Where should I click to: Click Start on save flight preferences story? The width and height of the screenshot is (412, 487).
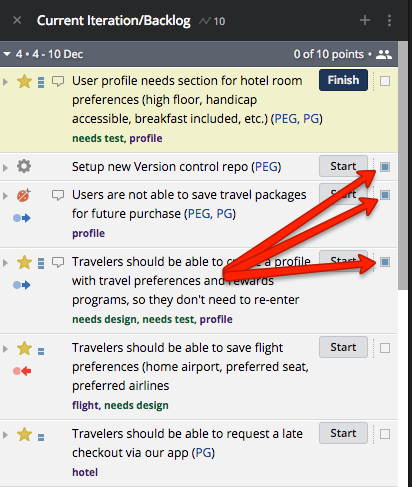pos(343,347)
